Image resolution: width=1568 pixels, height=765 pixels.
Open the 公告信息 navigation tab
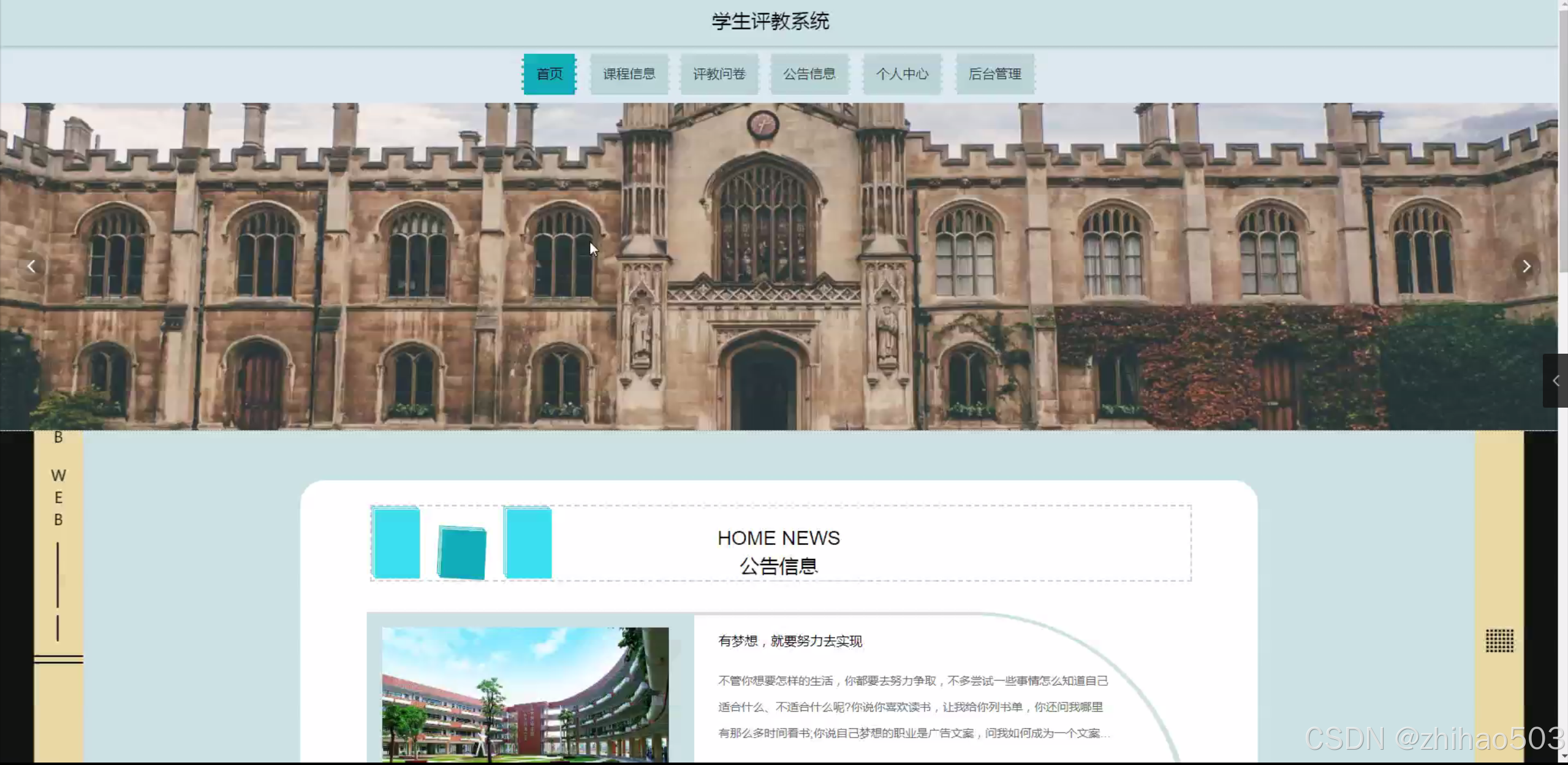tap(809, 74)
